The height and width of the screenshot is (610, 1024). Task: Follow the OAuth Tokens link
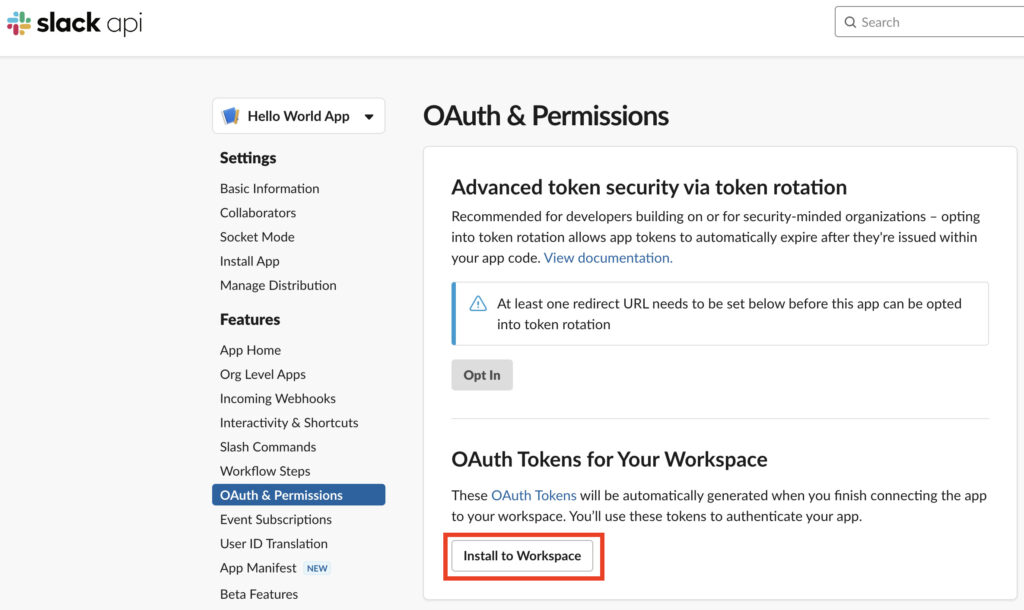tap(533, 495)
